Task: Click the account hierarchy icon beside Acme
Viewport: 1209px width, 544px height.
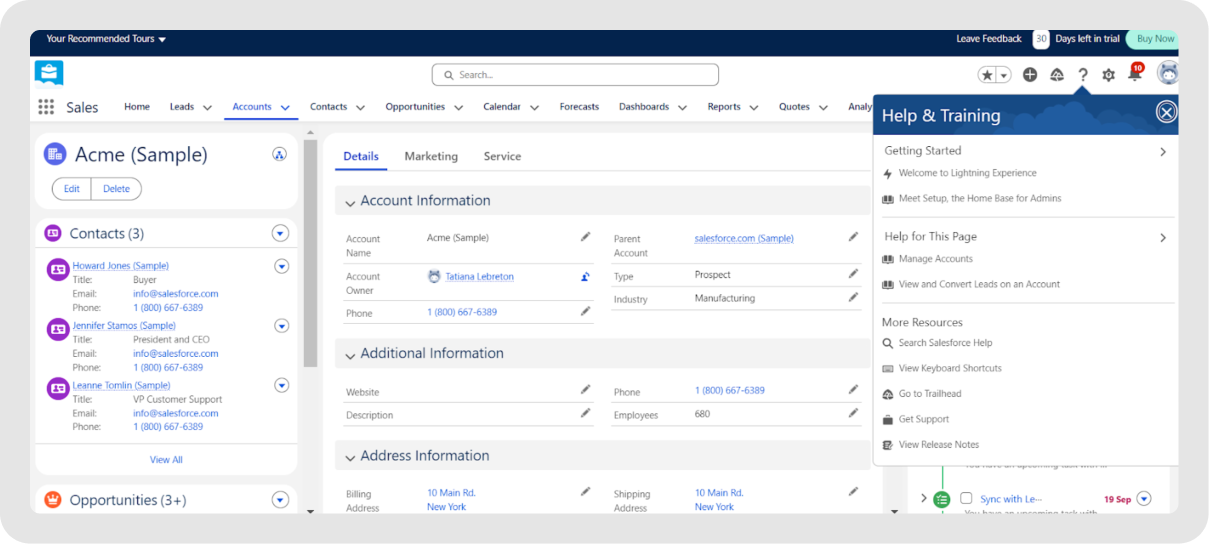Action: (279, 154)
